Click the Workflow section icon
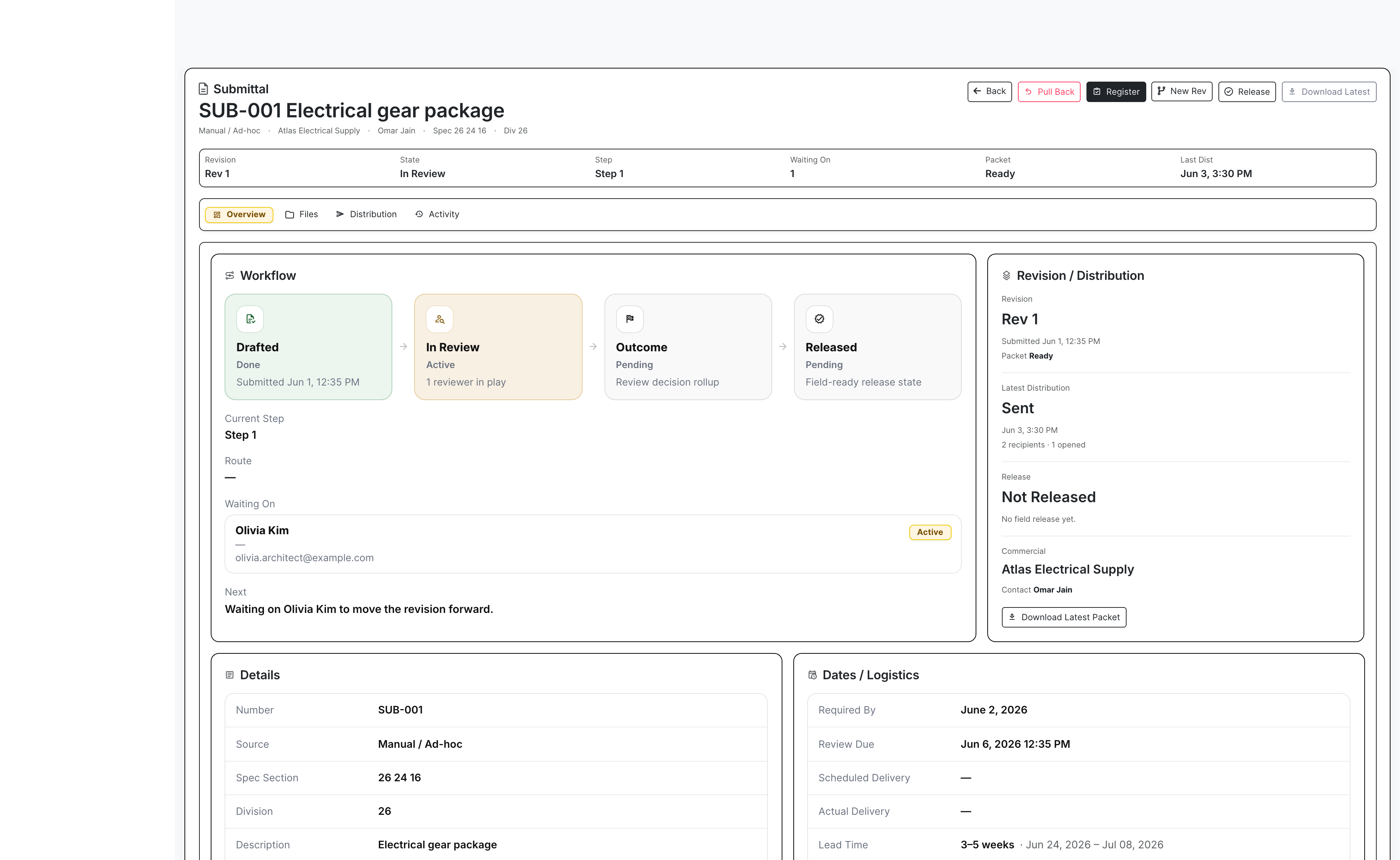Viewport: 1400px width, 860px height. click(230, 276)
